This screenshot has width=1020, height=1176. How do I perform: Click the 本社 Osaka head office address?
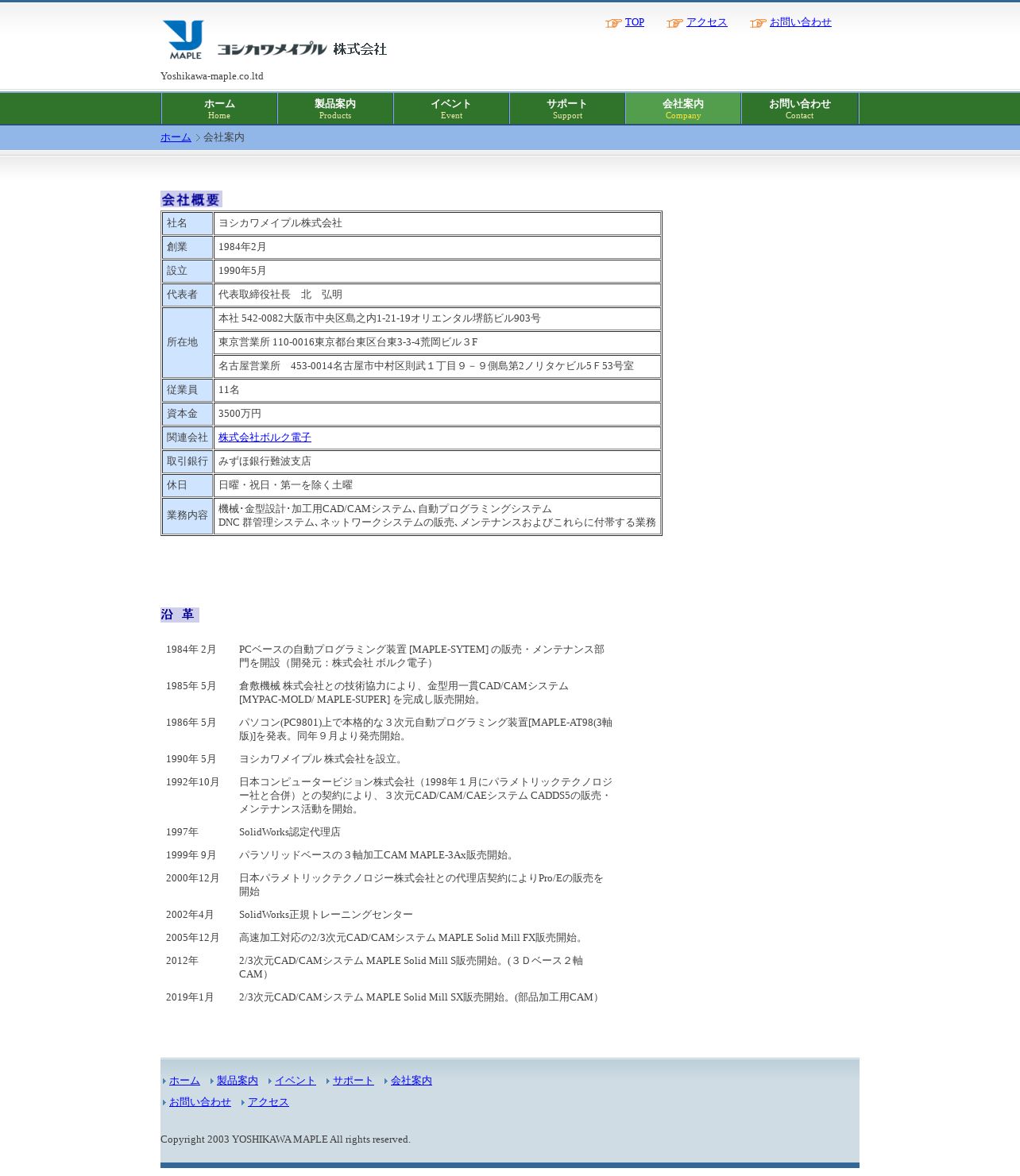(x=437, y=318)
